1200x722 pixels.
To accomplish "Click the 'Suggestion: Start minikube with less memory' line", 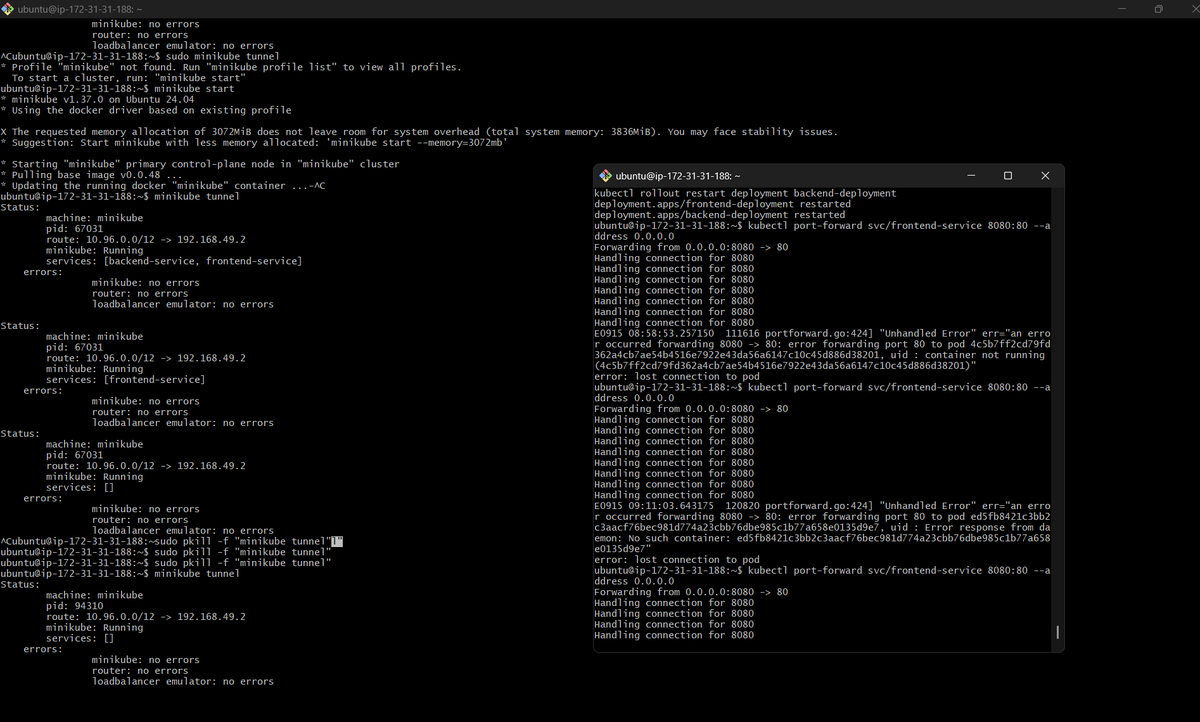I will pos(254,142).
